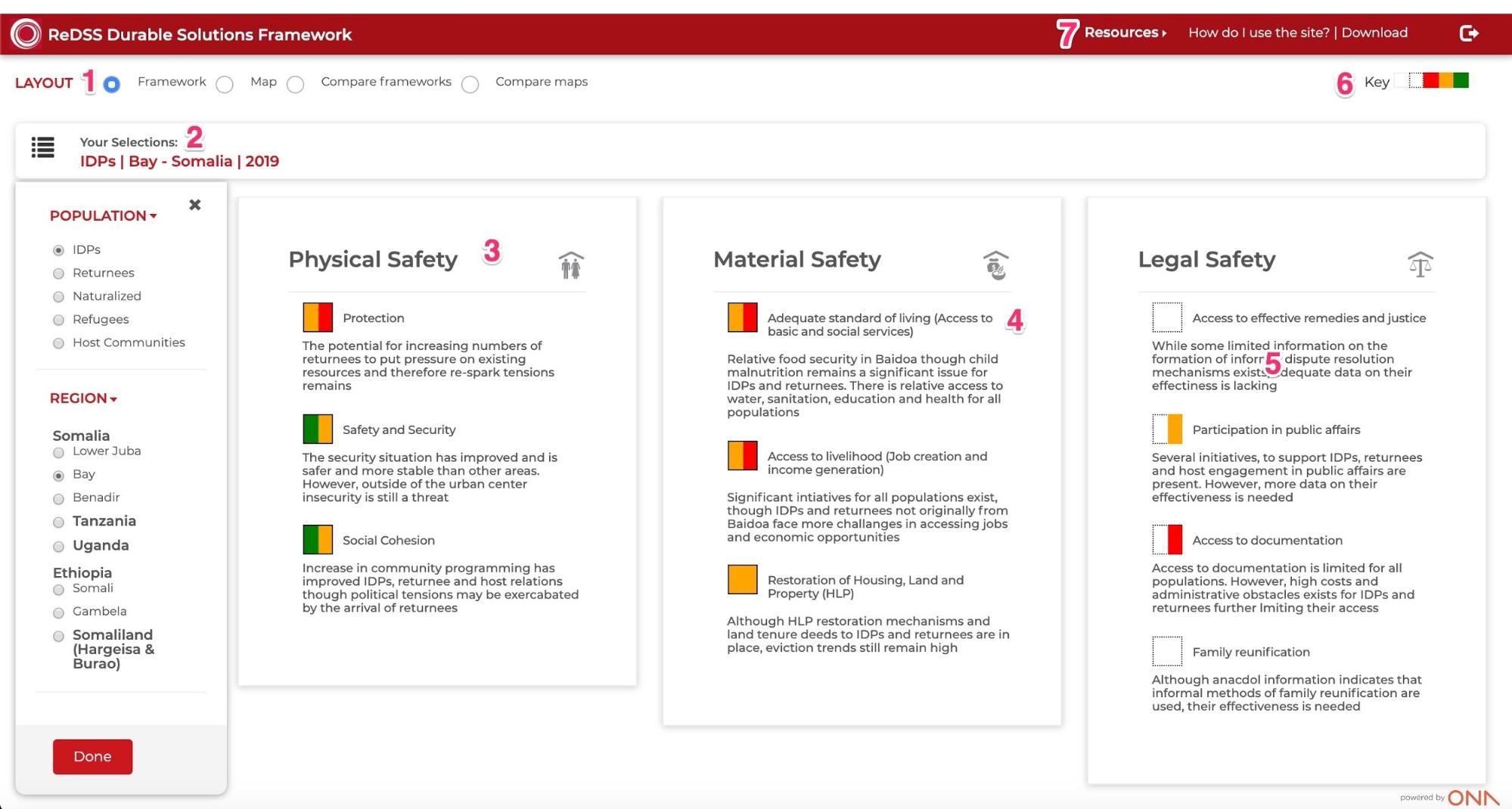This screenshot has width=1512, height=809.
Task: Click the Legal Safety scales icon
Action: click(1420, 265)
